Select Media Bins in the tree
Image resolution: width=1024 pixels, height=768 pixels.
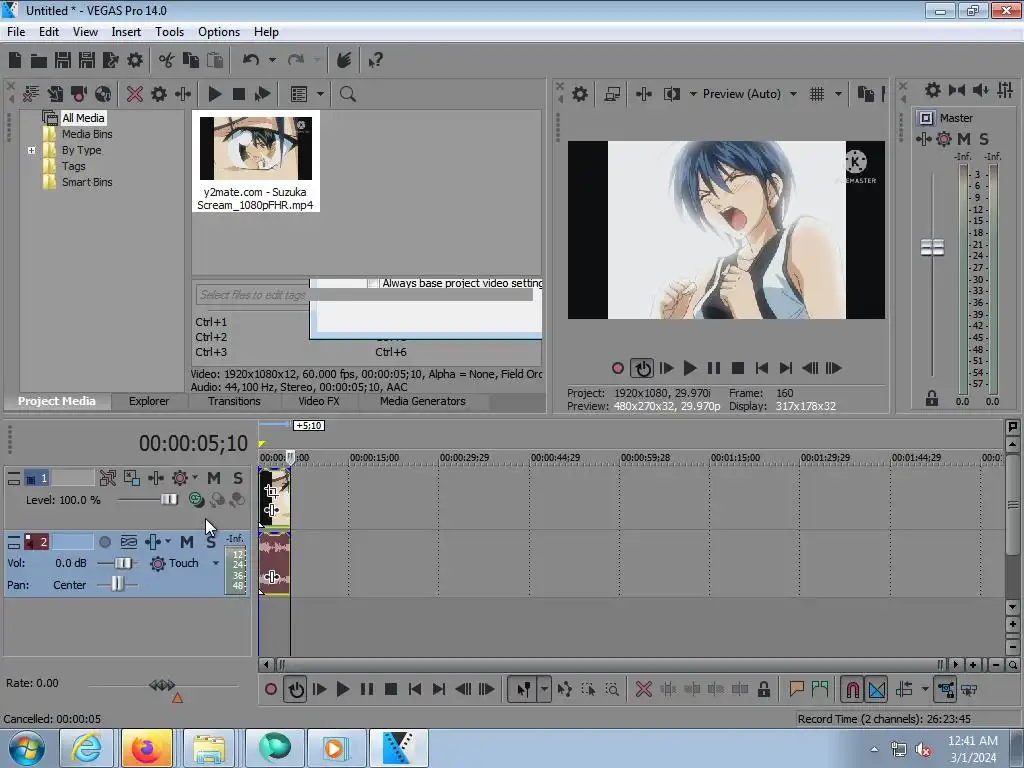coord(87,134)
